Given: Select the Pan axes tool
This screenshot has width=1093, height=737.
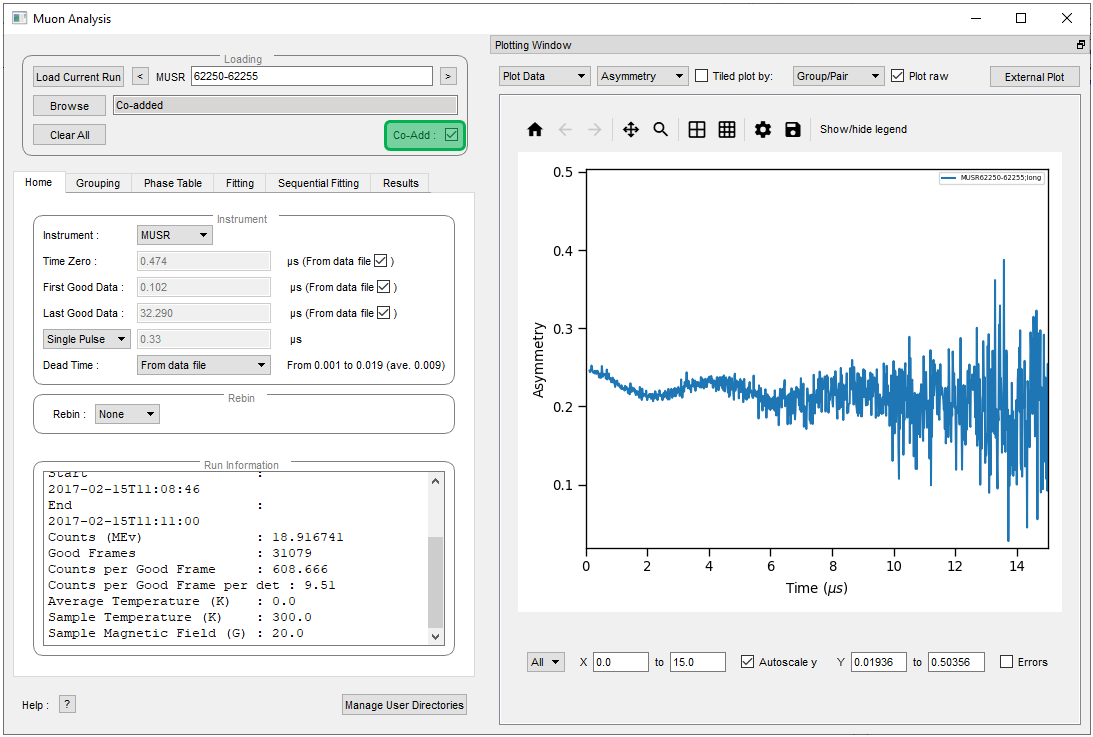Looking at the screenshot, I should [x=631, y=130].
